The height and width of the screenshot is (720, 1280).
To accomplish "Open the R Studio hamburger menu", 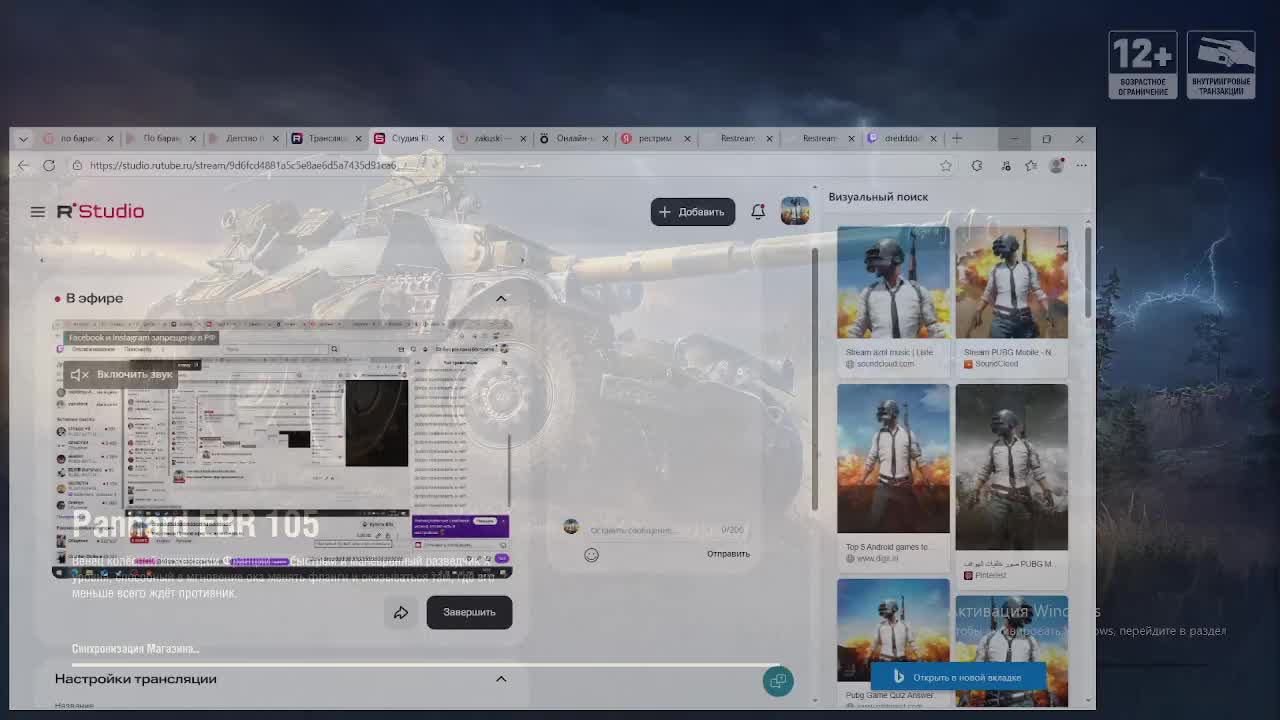I will tap(37, 212).
